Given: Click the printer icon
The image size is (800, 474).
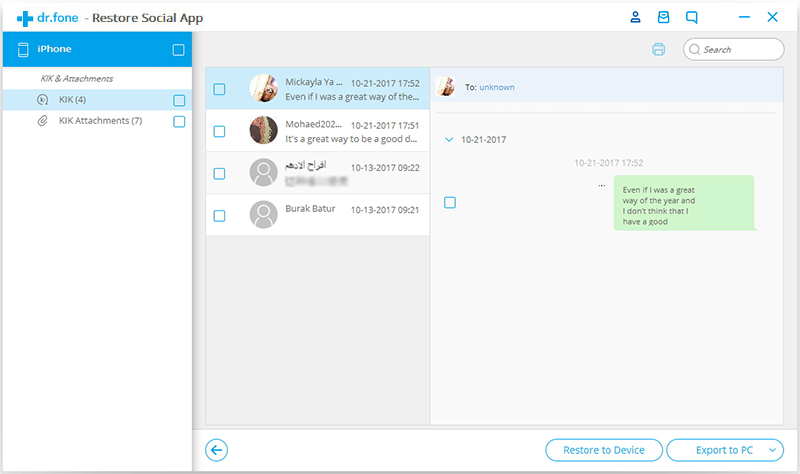Looking at the screenshot, I should (x=659, y=49).
